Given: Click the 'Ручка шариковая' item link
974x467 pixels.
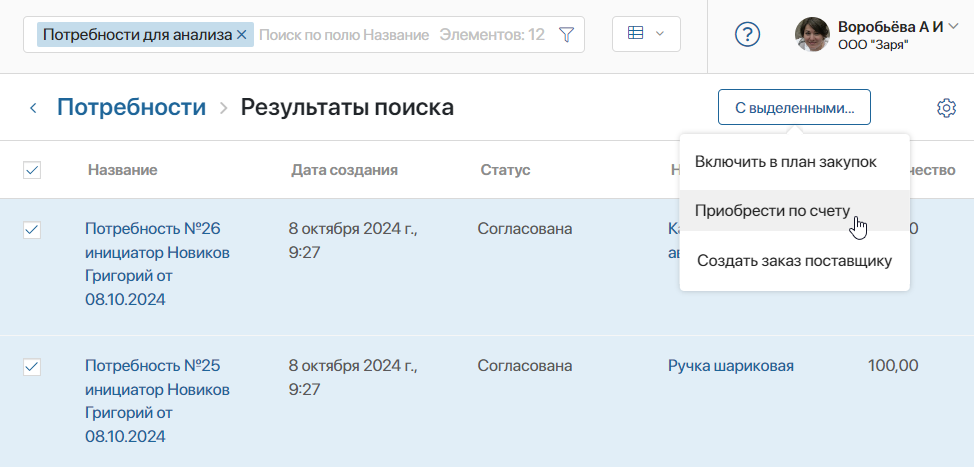Looking at the screenshot, I should coord(730,366).
